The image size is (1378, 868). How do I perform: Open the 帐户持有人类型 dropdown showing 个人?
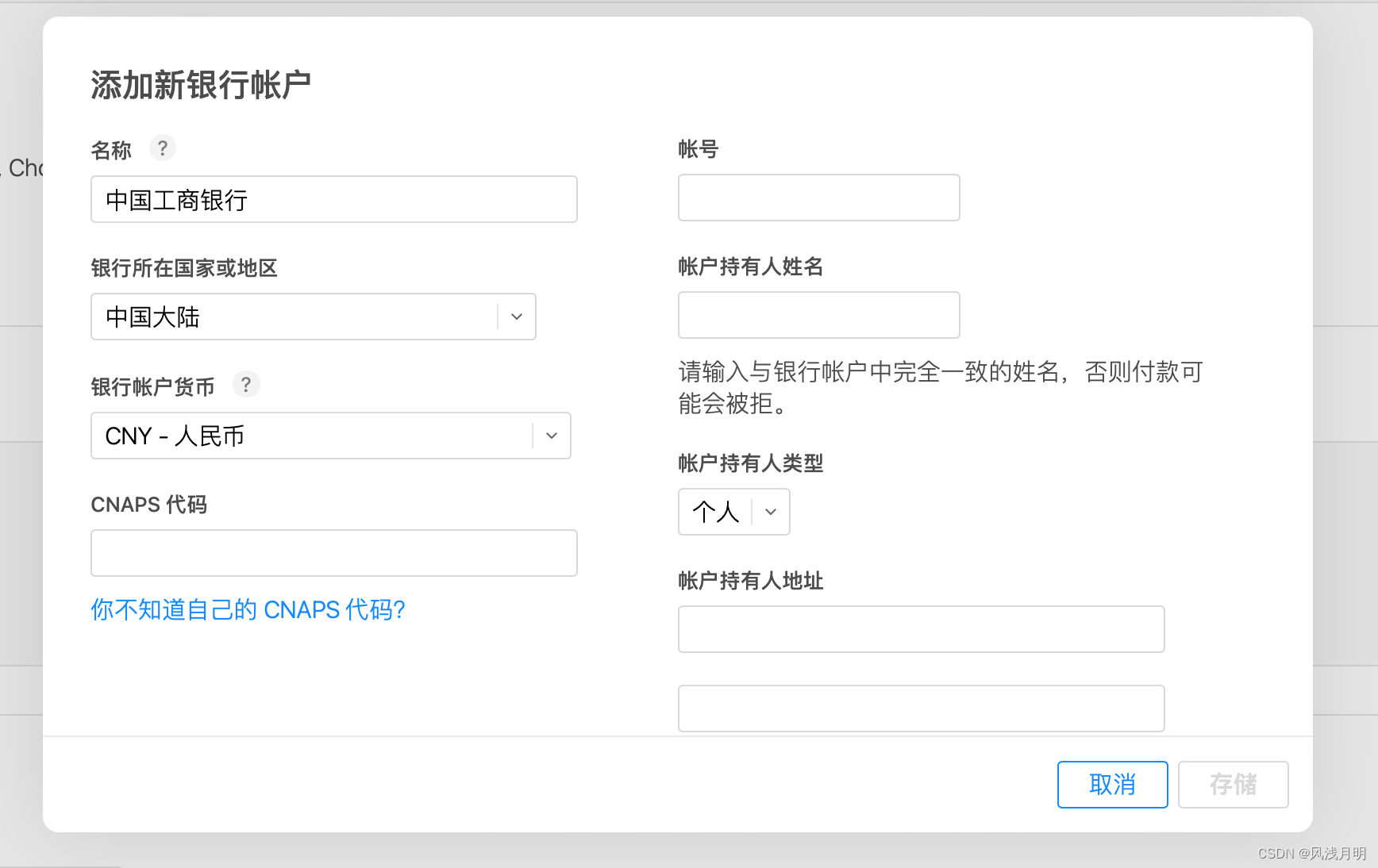pos(734,512)
